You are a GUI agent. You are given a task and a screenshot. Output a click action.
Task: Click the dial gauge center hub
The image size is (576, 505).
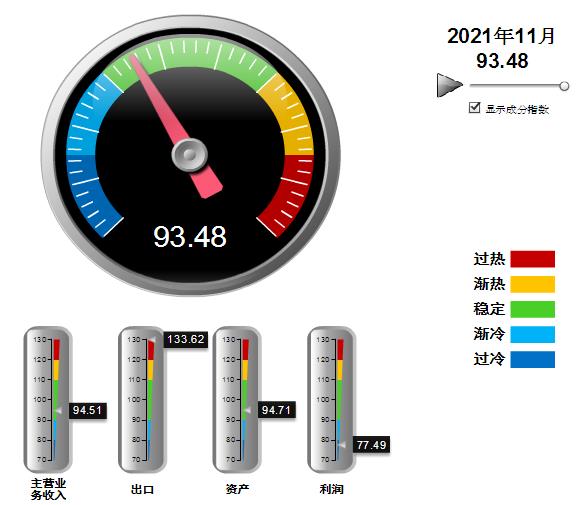[190, 155]
